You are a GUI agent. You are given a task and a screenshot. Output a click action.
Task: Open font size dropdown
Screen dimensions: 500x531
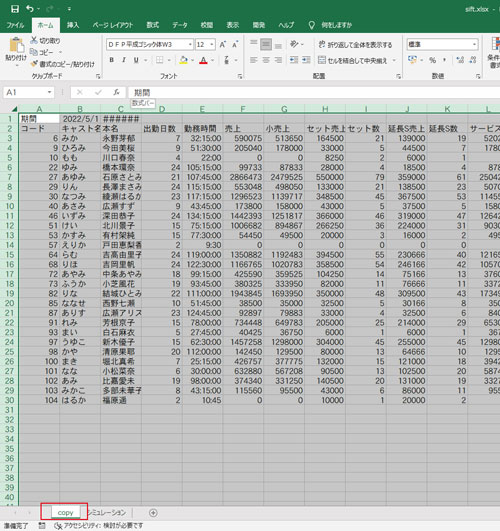pyautogui.click(x=212, y=45)
